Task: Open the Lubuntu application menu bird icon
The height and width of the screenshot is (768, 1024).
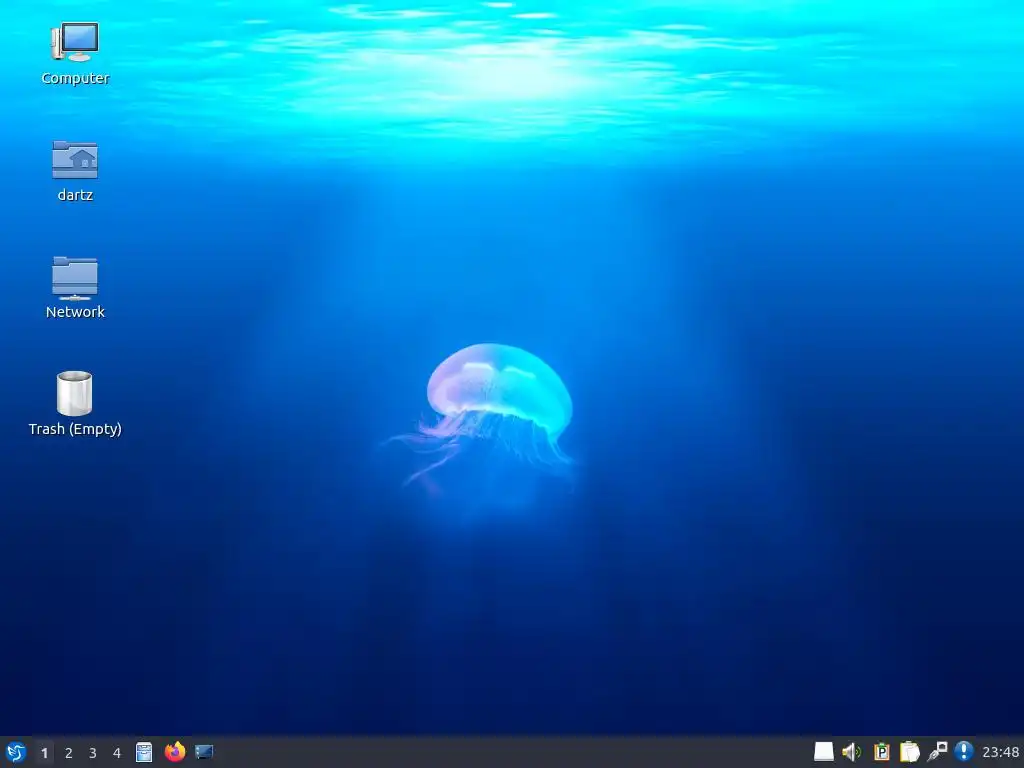Action: coord(16,752)
